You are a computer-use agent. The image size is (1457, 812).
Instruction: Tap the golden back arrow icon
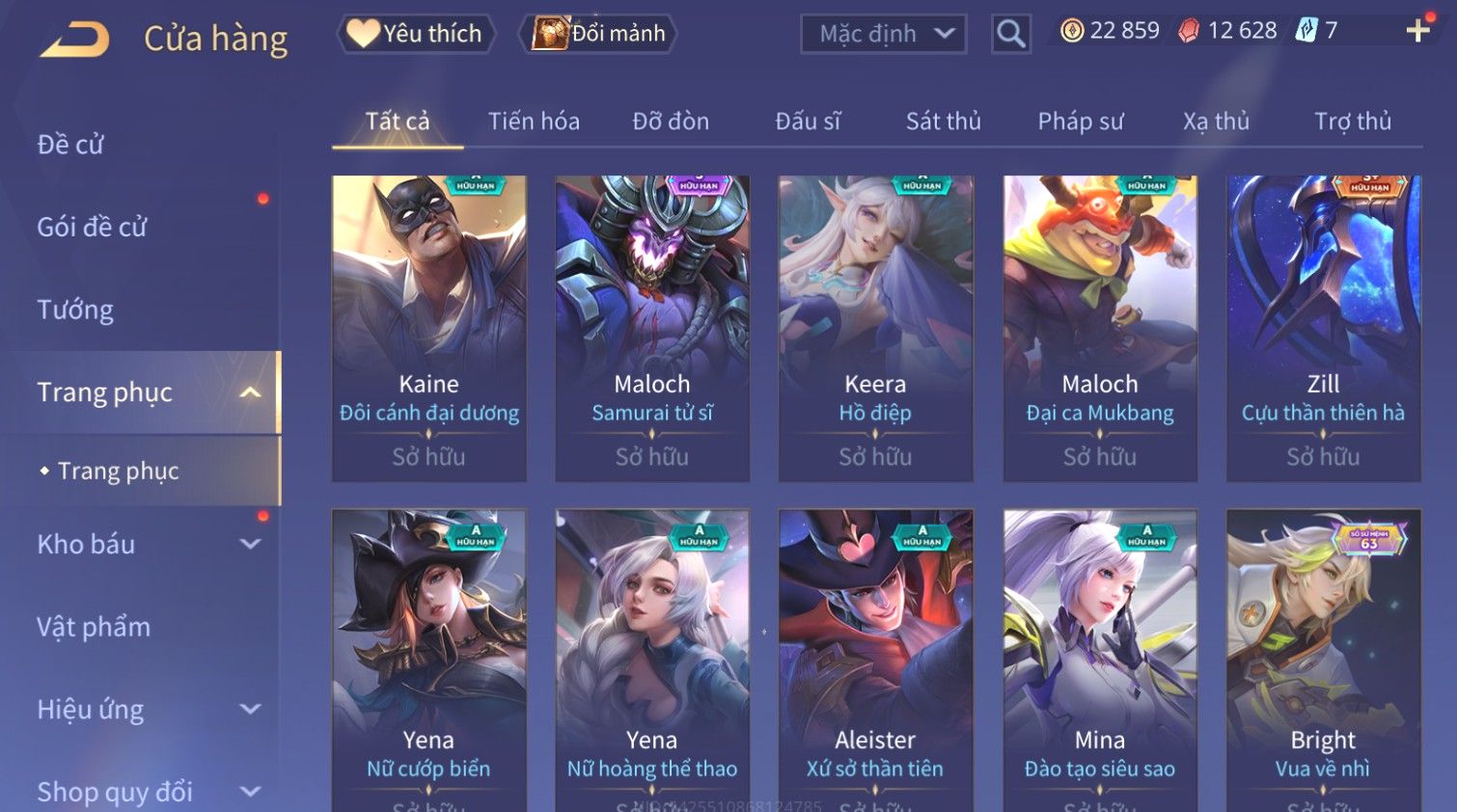[74, 40]
